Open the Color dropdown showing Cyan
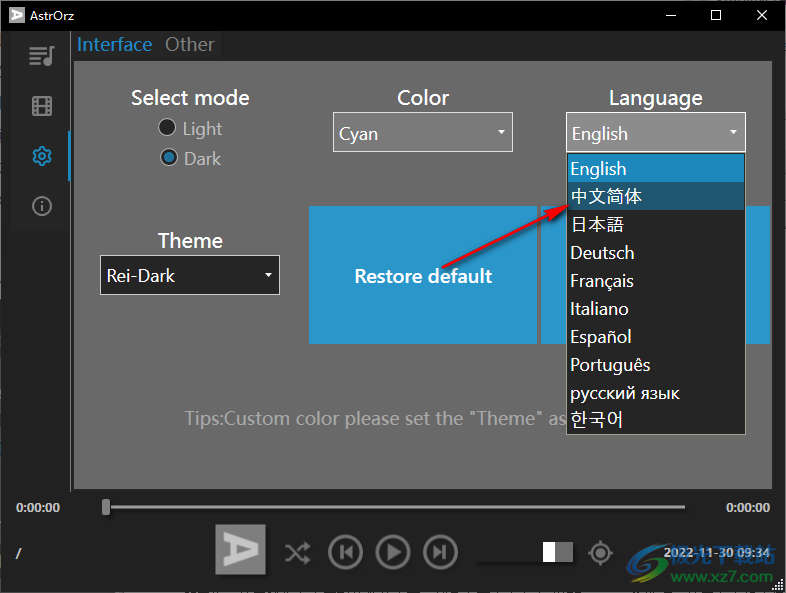This screenshot has height=593, width=786. 423,132
